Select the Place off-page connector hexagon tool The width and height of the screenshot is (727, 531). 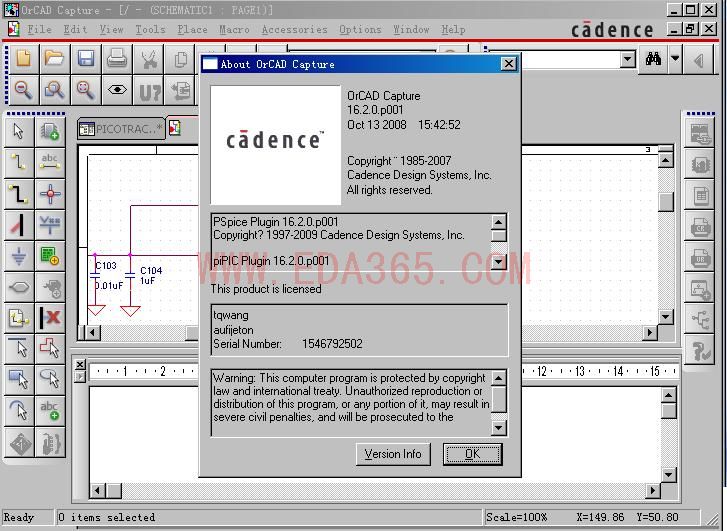[19, 287]
